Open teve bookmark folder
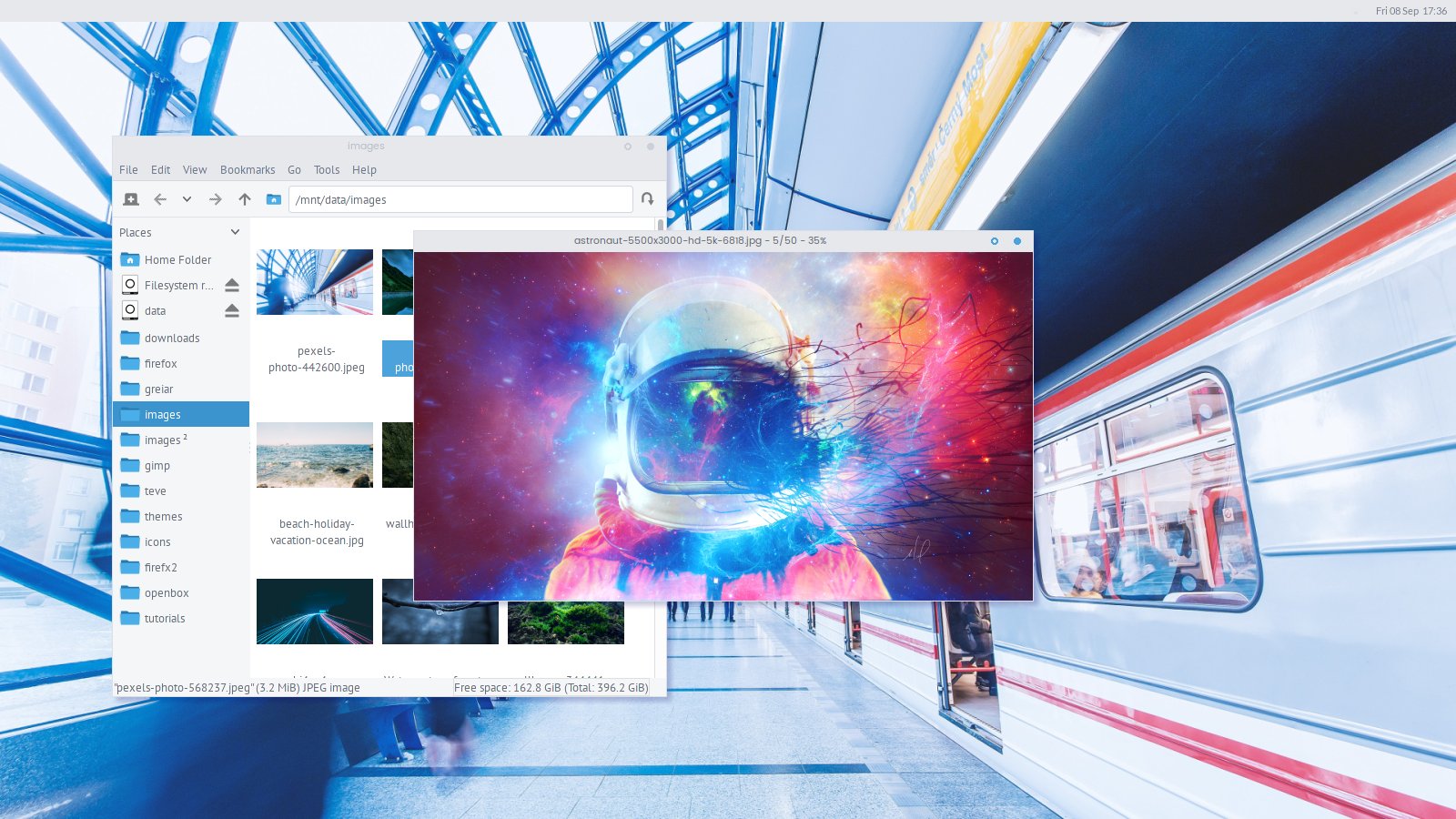This screenshot has width=1456, height=819. tap(181, 491)
